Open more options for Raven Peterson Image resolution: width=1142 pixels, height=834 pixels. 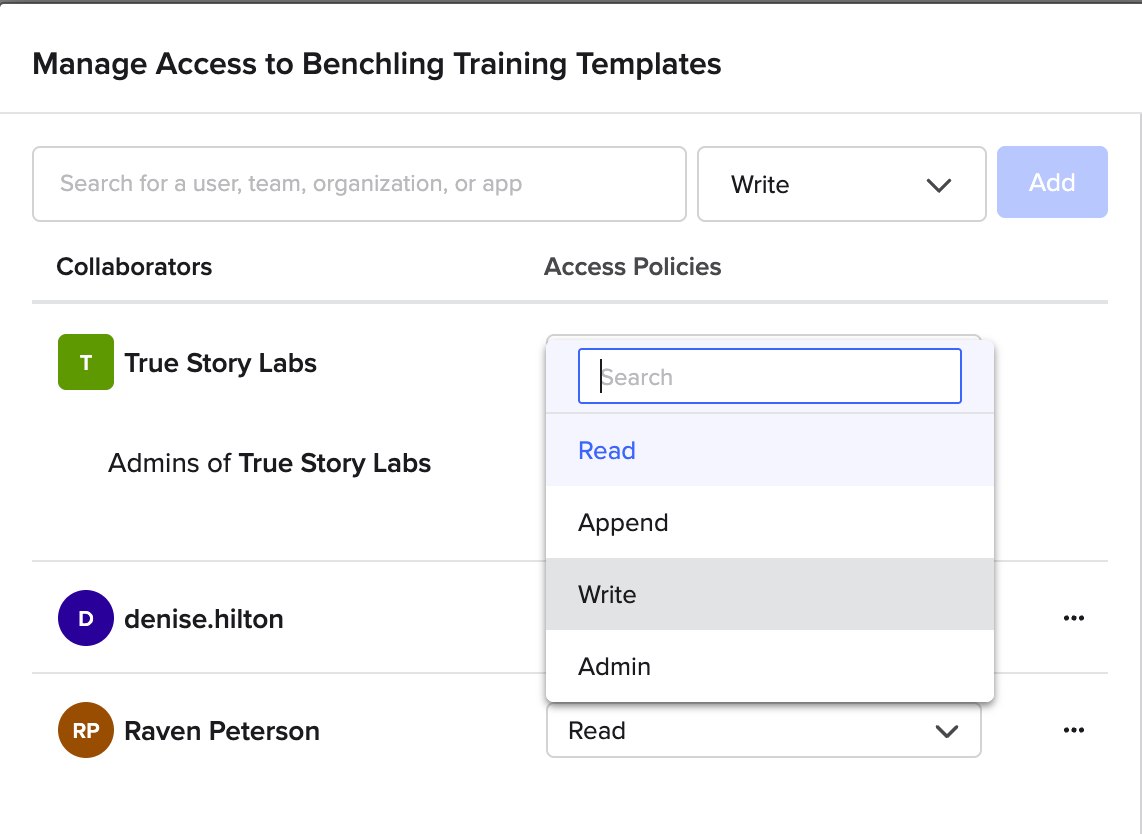(x=1073, y=730)
